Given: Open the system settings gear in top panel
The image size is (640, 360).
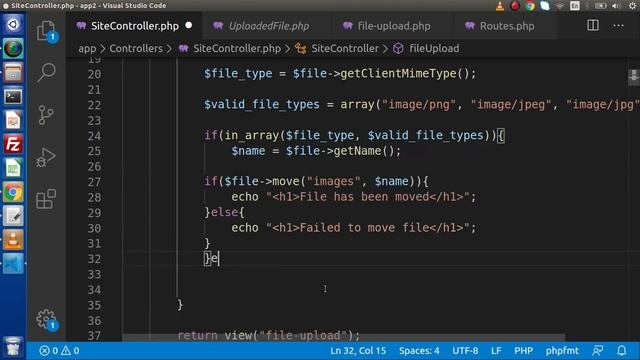Looking at the screenshot, I should tap(633, 6).
